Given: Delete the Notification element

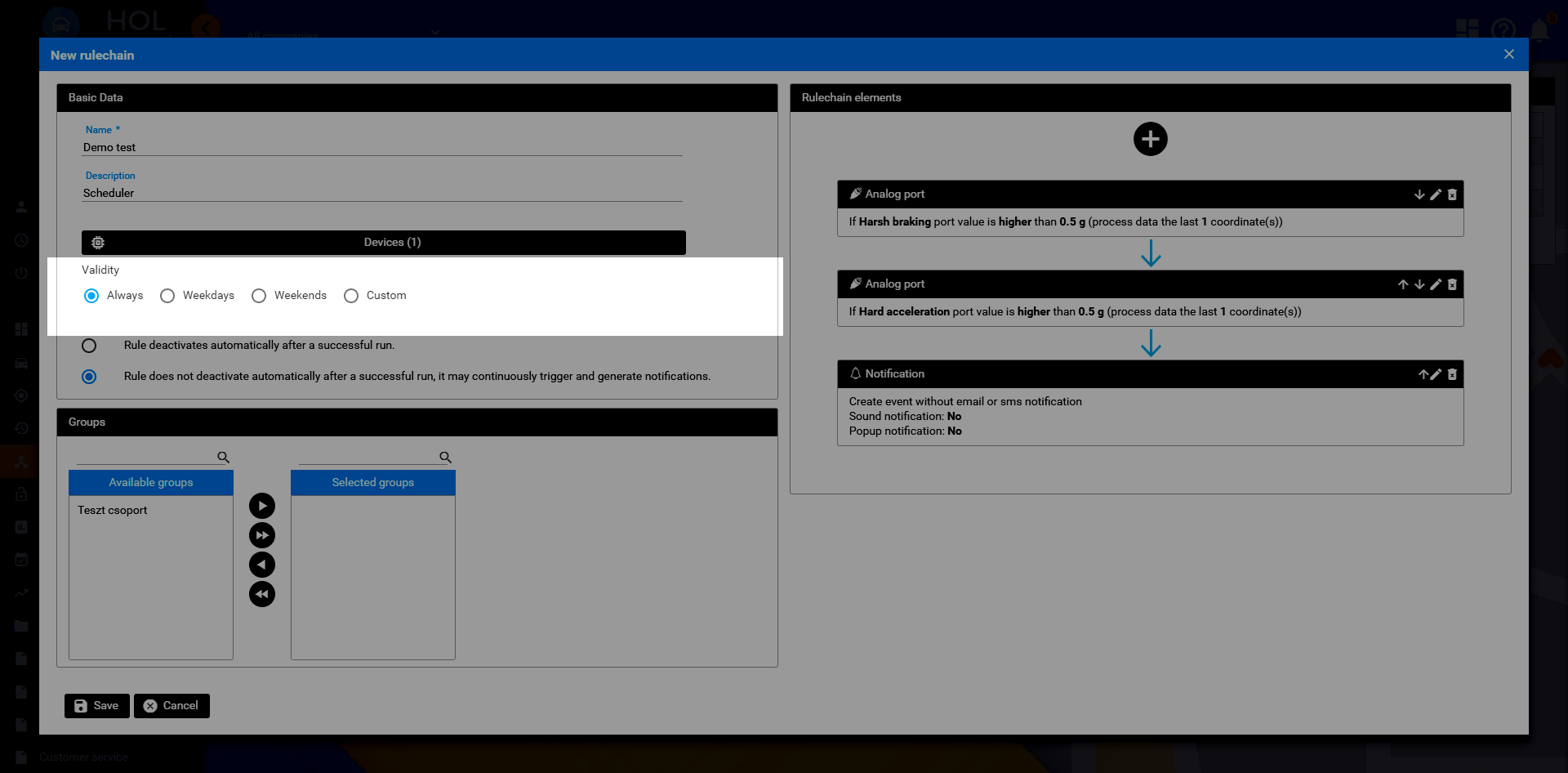Looking at the screenshot, I should [x=1452, y=374].
